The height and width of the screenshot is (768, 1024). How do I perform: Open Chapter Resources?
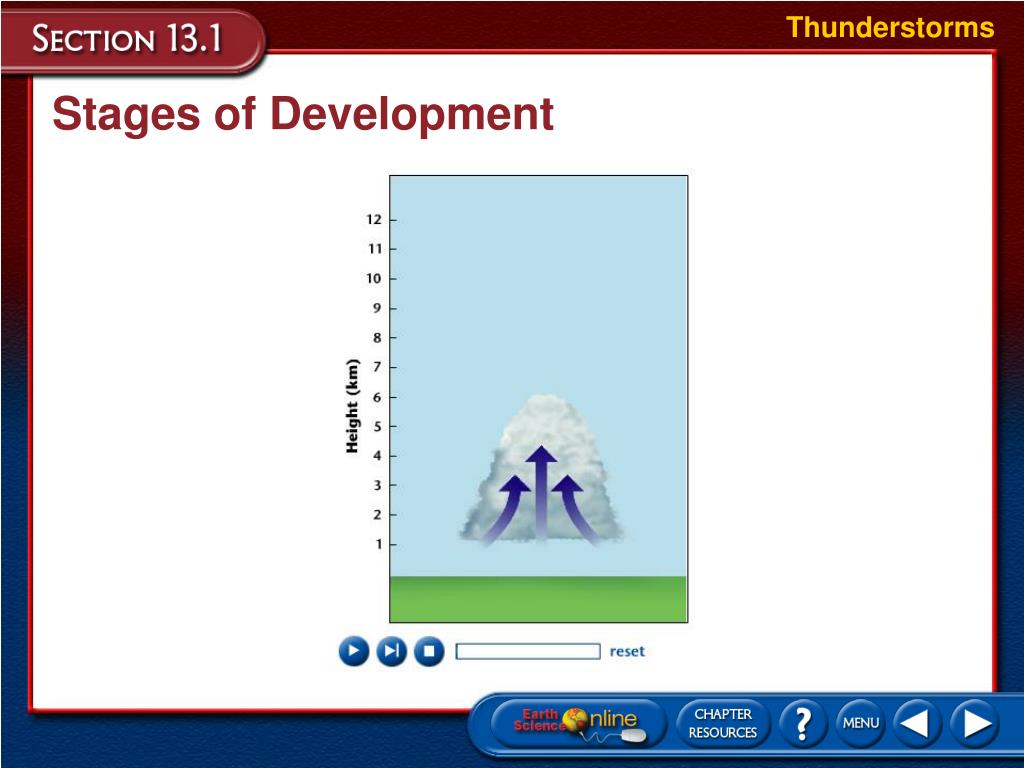723,723
